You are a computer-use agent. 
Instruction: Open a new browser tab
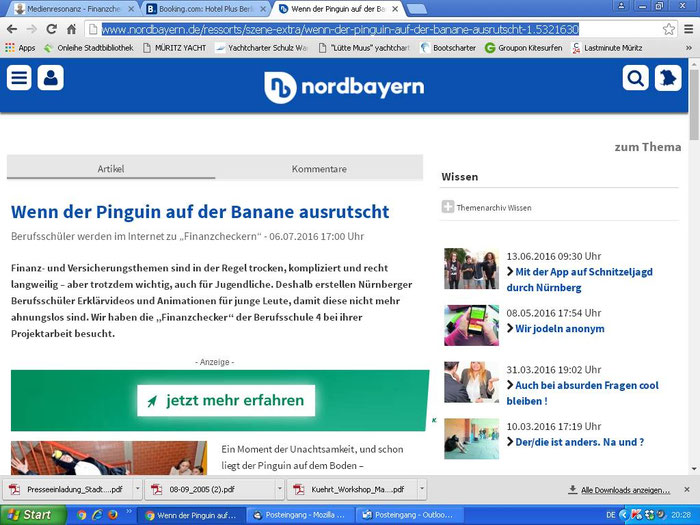(416, 8)
